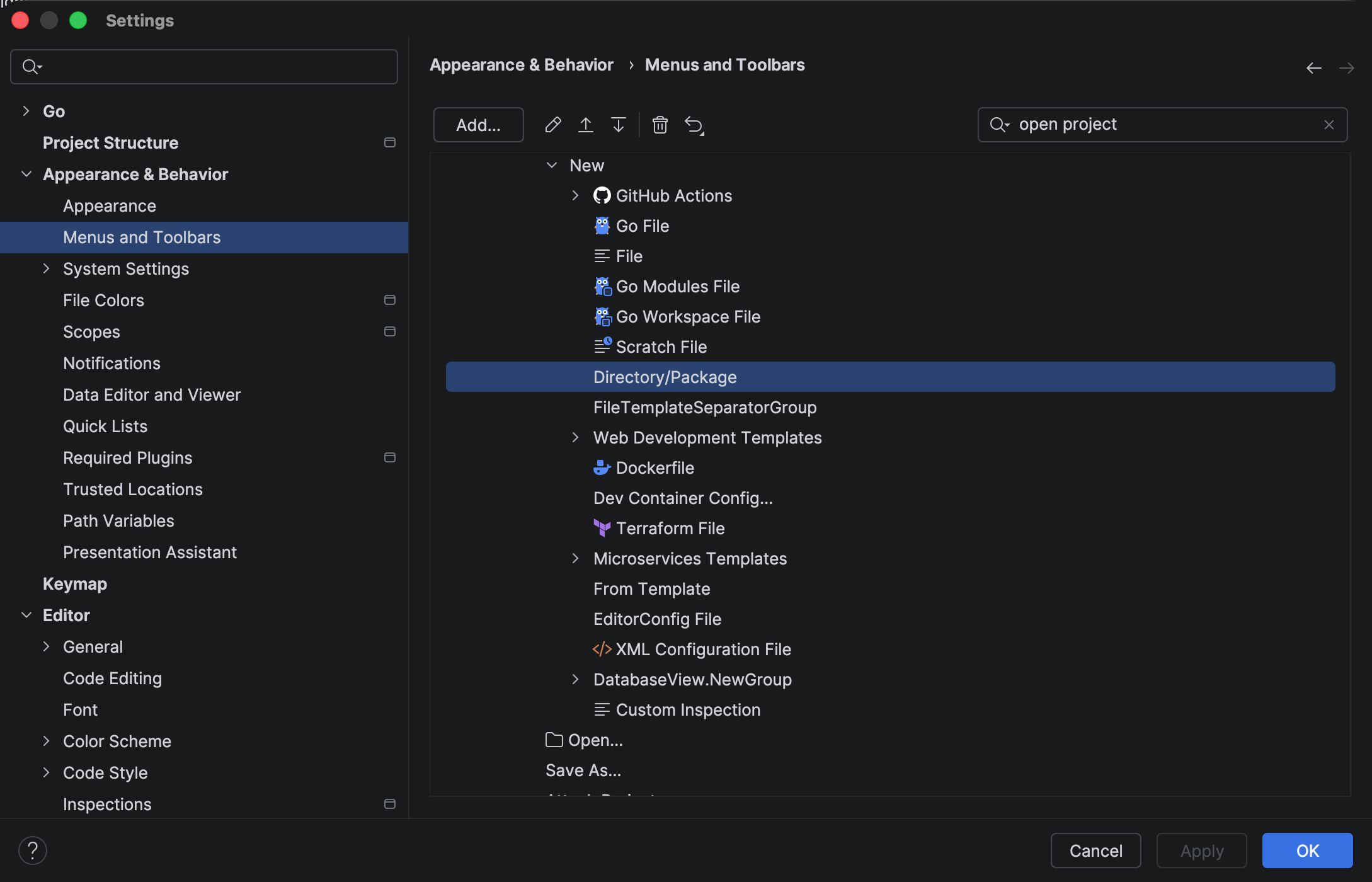Viewport: 1372px width, 882px height.
Task: Collapse the Editor section
Action: [x=26, y=615]
